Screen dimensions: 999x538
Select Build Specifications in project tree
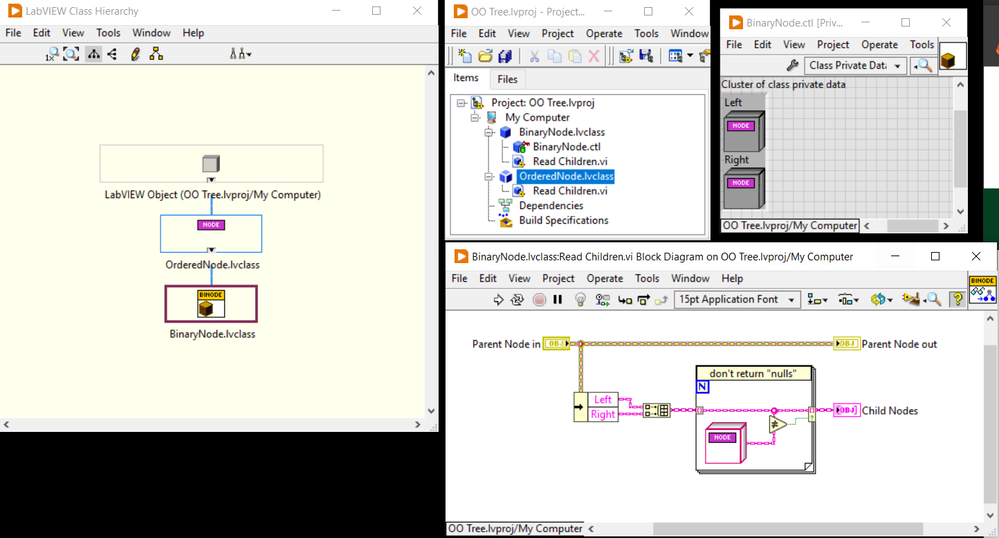point(563,220)
